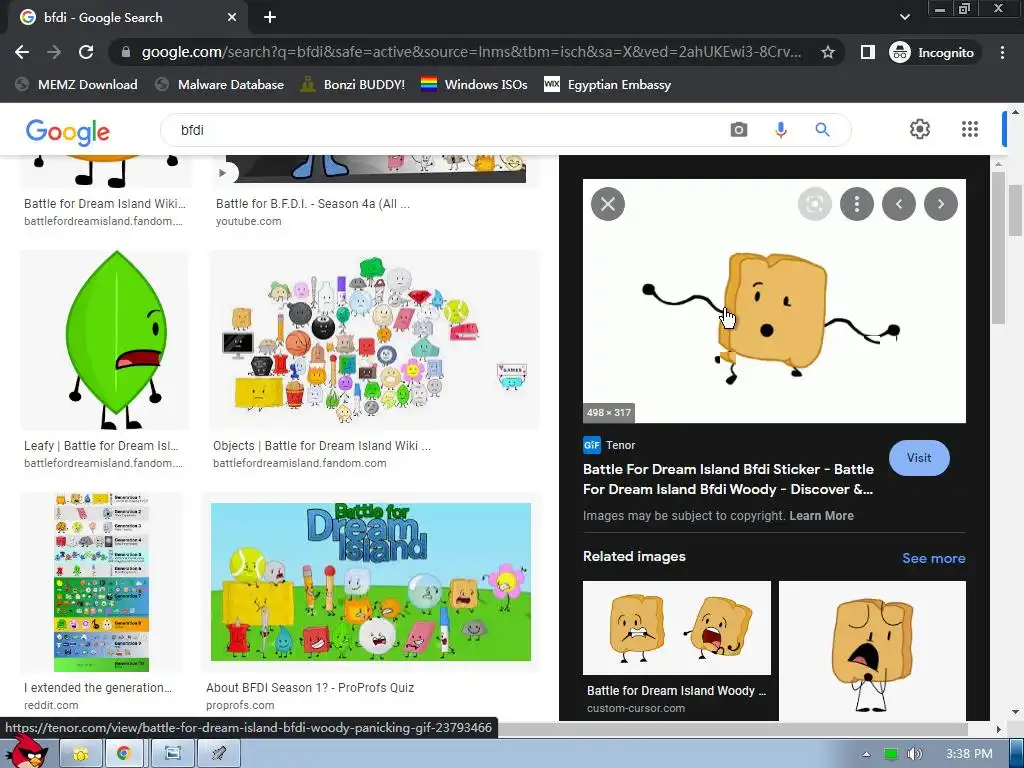The width and height of the screenshot is (1024, 768).
Task: Click the 'Objects | Battle for Dream Island Wiki' caption
Action: point(322,446)
